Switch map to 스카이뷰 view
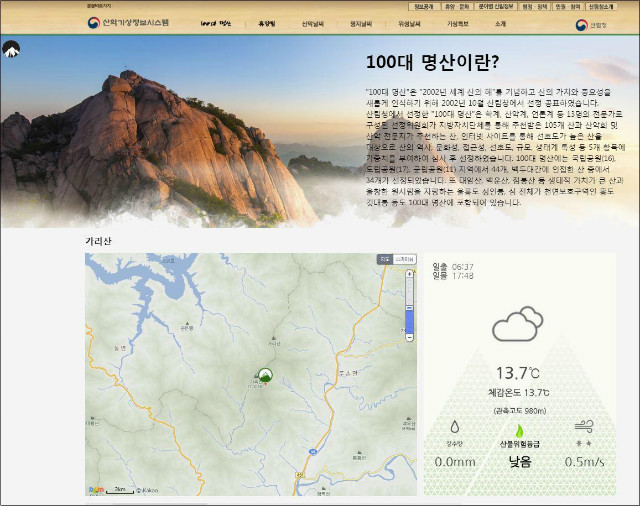 404,259
